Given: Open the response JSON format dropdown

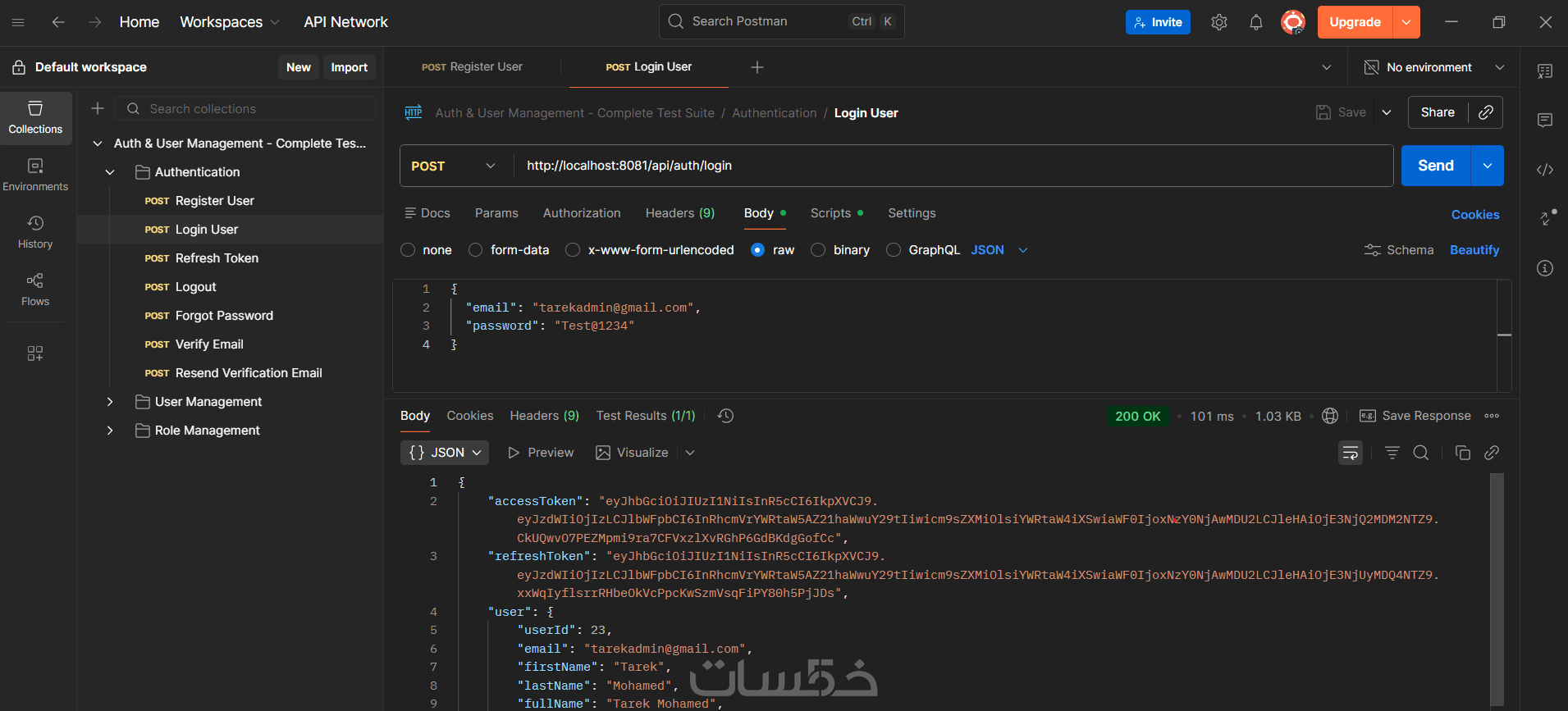Looking at the screenshot, I should point(445,453).
